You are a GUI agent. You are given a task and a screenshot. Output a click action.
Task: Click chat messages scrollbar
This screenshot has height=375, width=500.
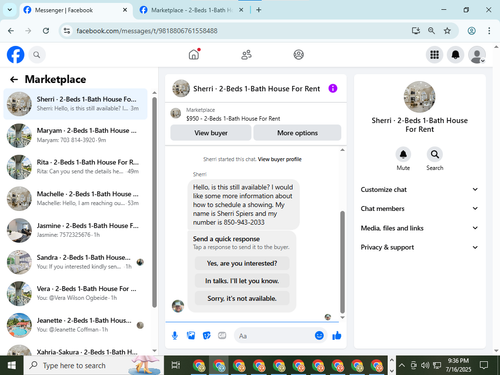coord(342,262)
